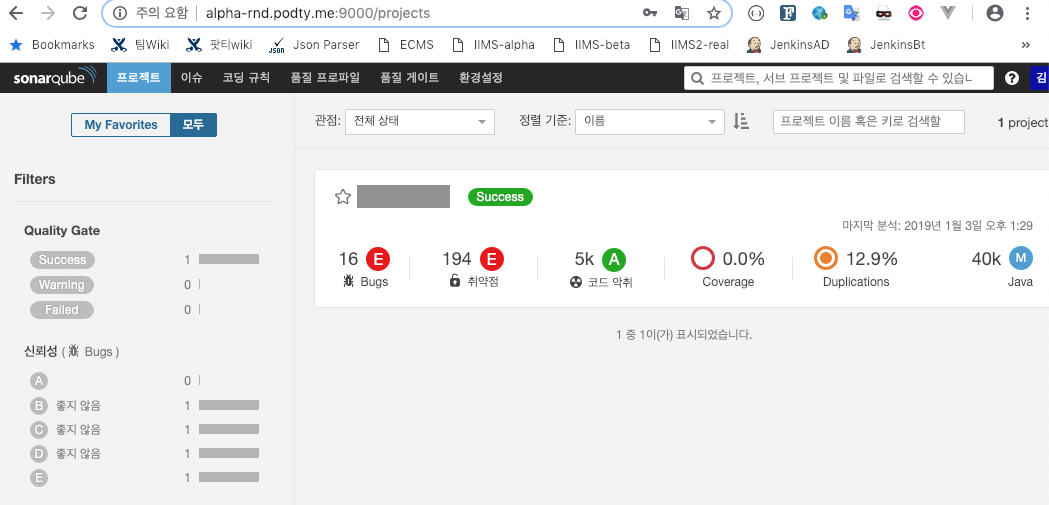Click the SonarQube logo

[54, 78]
